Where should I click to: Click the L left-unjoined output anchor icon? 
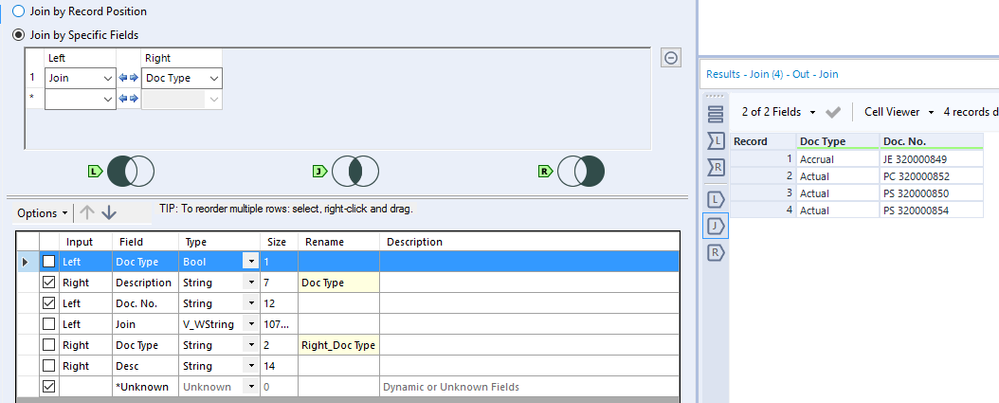95,171
